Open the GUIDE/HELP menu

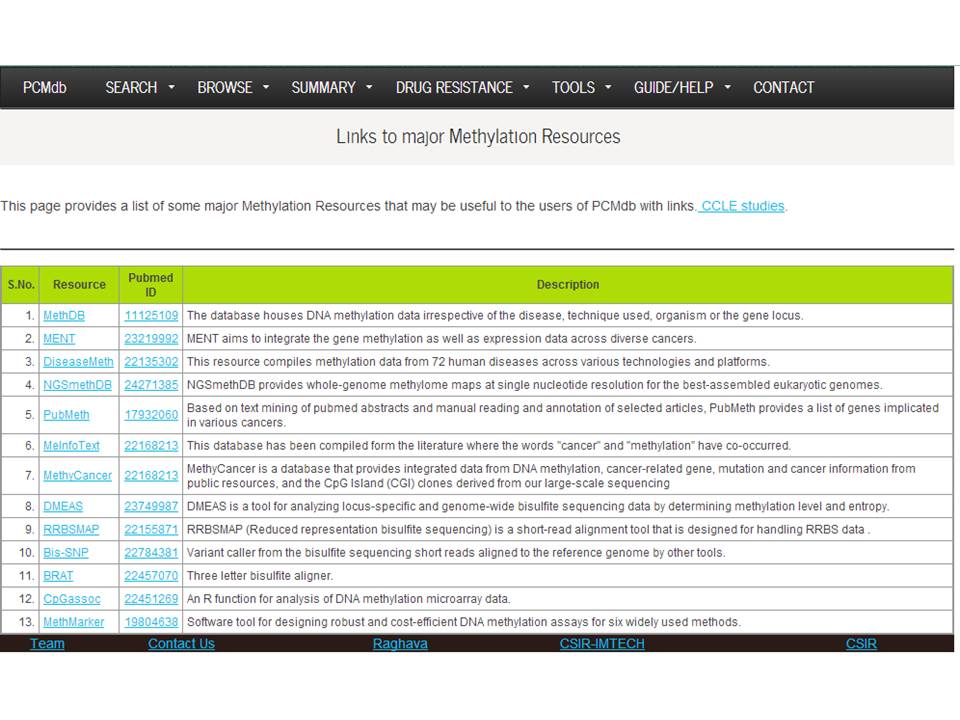pos(682,88)
